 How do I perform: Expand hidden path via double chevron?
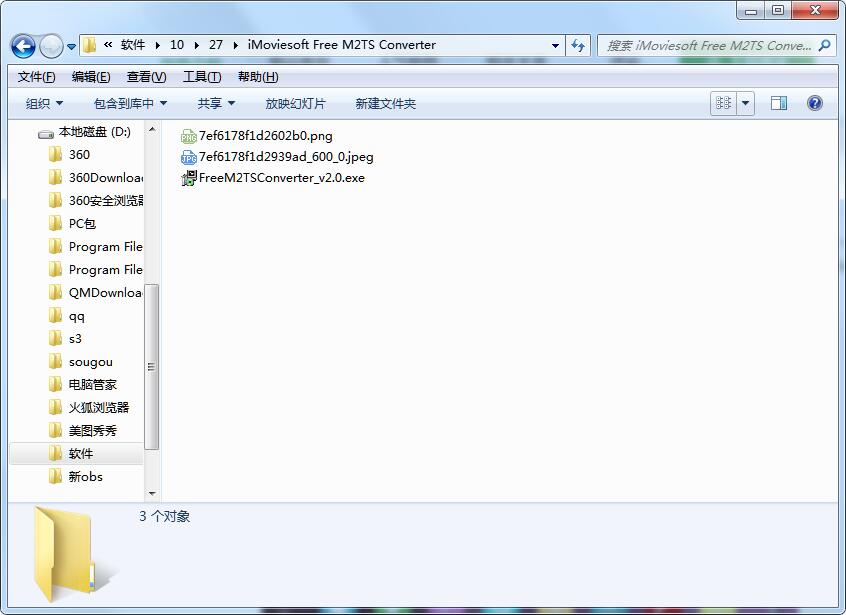click(108, 45)
